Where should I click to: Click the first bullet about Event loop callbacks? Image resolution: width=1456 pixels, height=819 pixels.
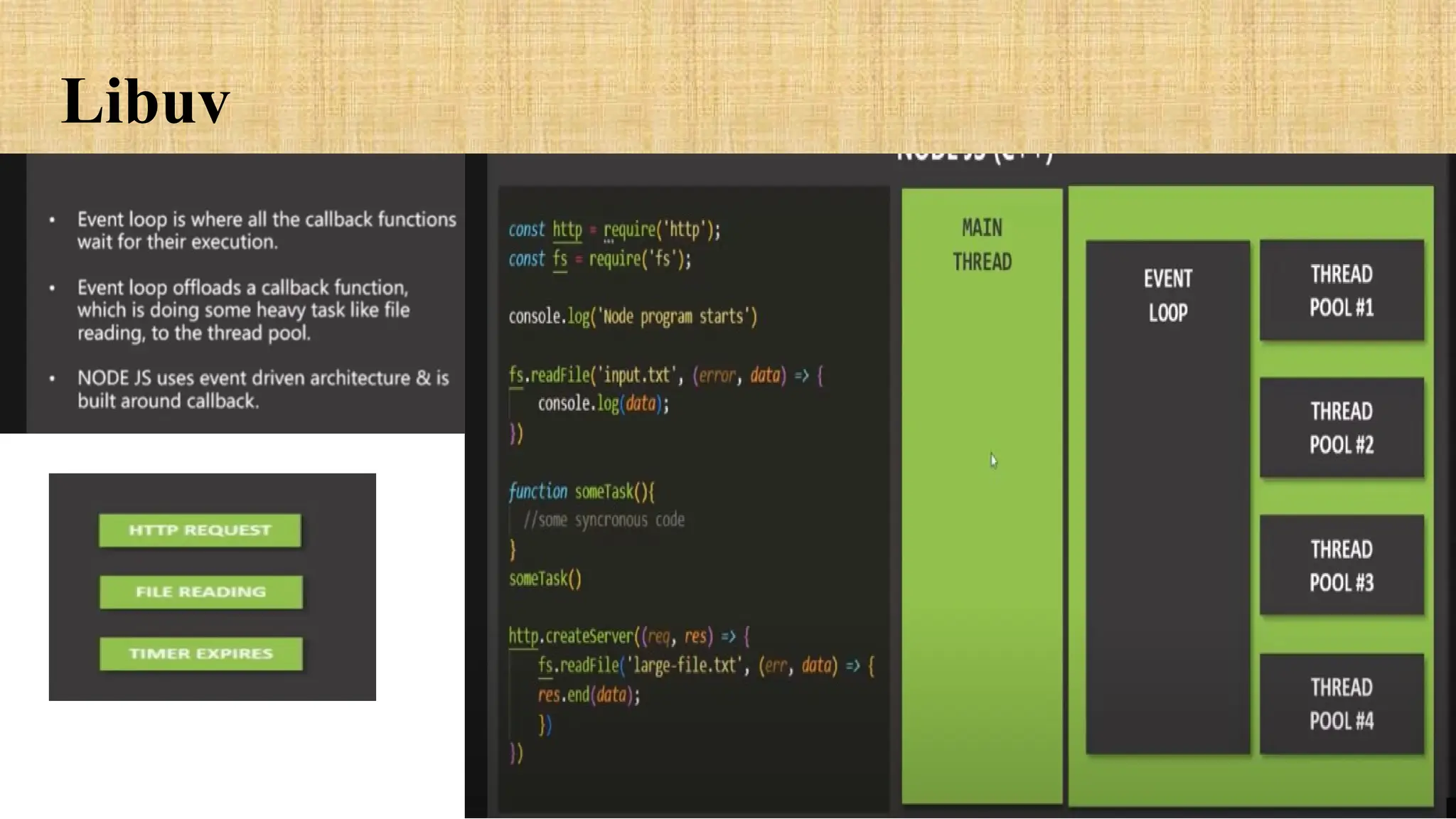pos(266,230)
